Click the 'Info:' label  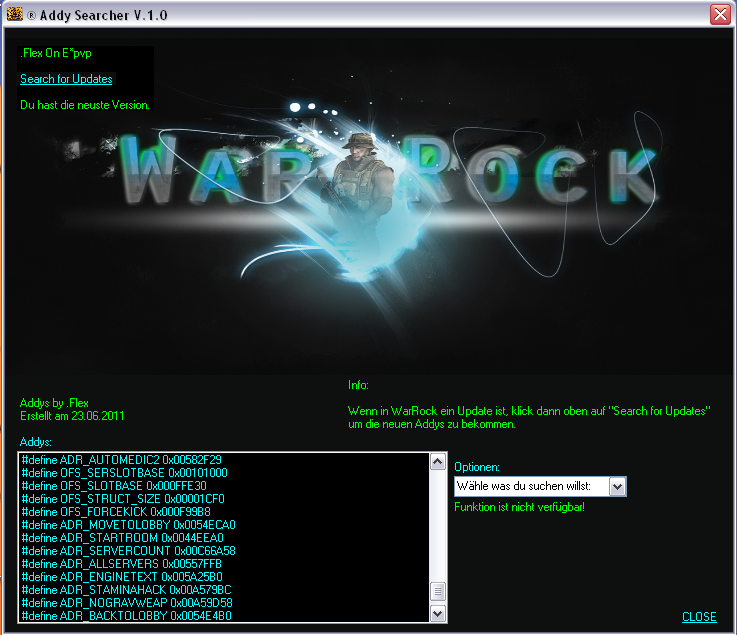click(358, 385)
